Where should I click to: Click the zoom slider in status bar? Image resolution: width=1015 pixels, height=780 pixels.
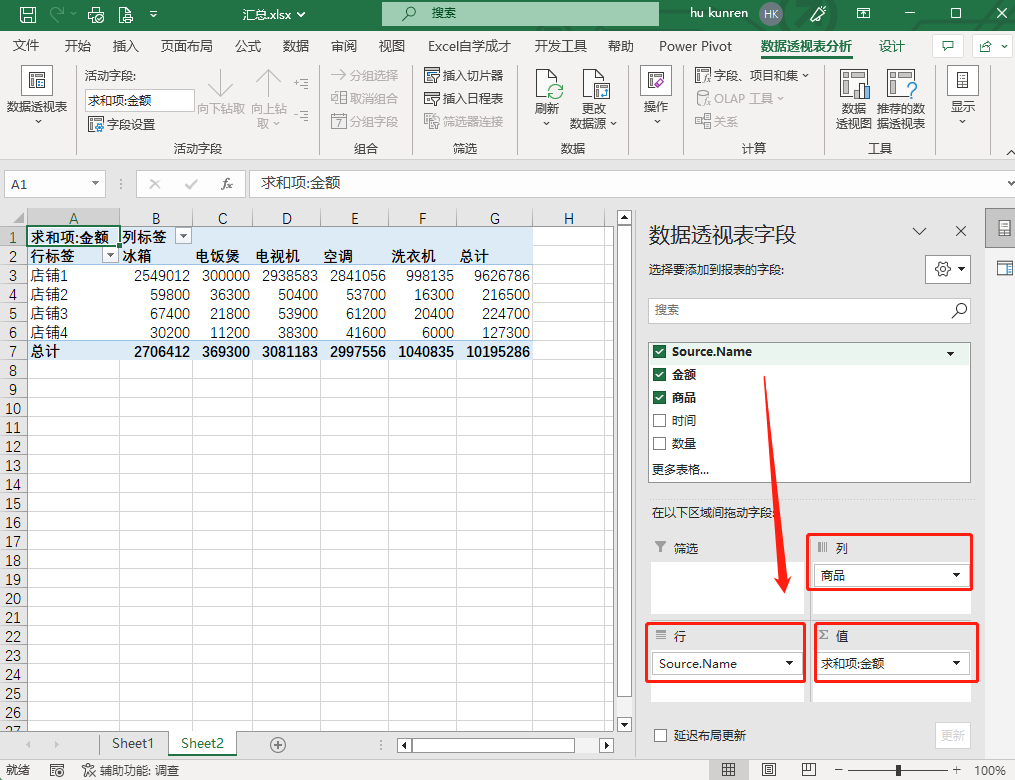(x=898, y=770)
